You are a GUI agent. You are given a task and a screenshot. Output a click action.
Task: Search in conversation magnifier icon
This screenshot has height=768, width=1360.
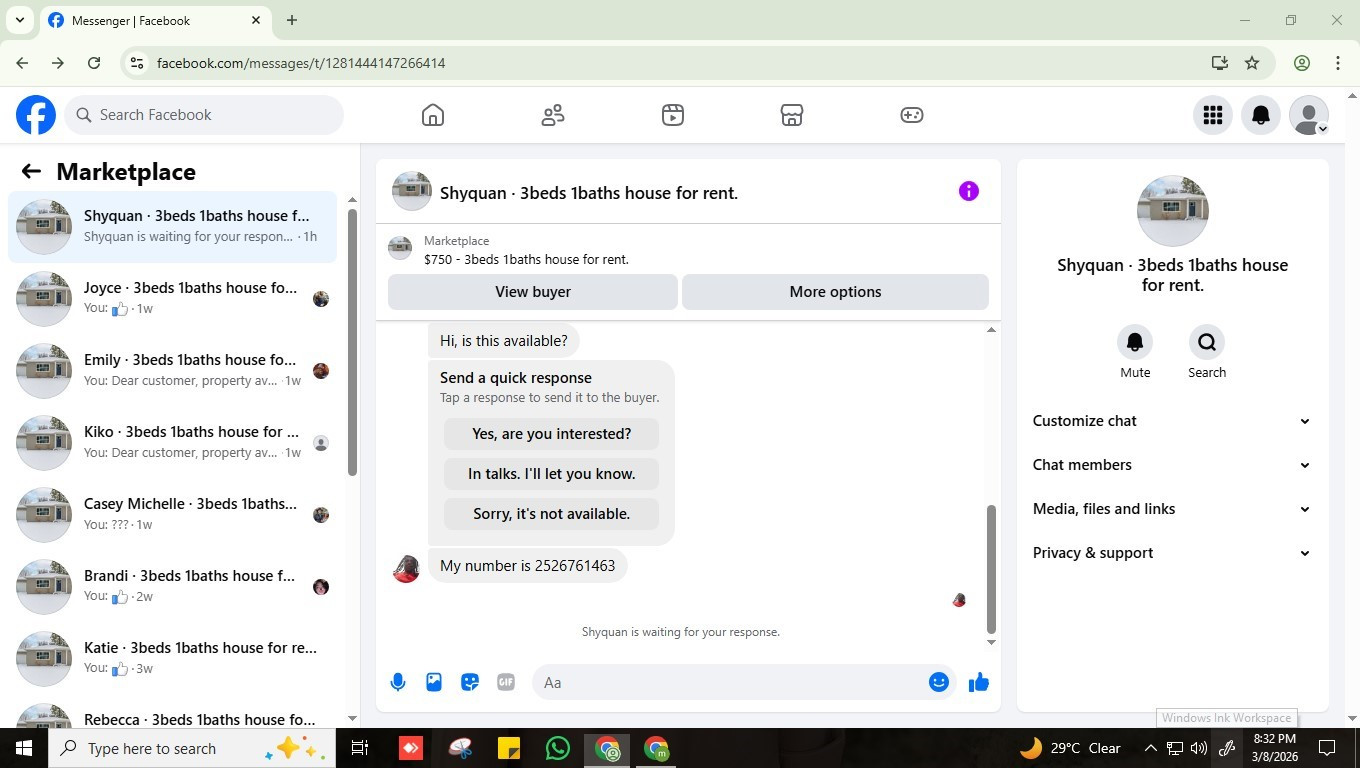pyautogui.click(x=1207, y=342)
